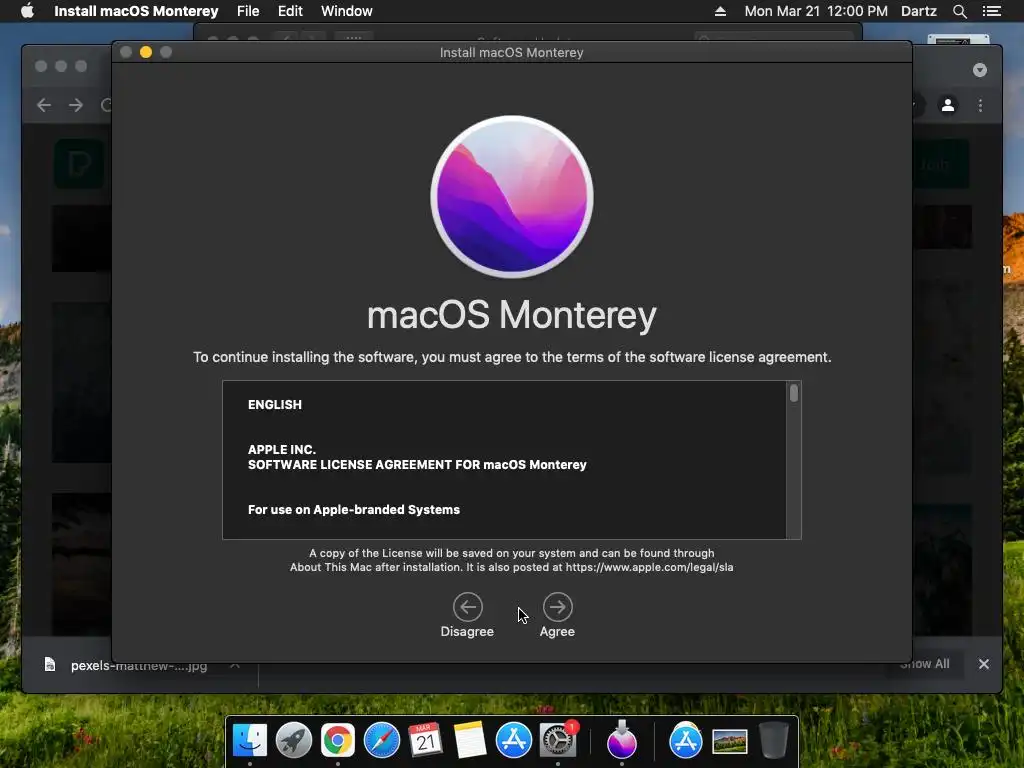Click the Disagree arrow button
Viewport: 1024px width, 768px height.
click(468, 607)
